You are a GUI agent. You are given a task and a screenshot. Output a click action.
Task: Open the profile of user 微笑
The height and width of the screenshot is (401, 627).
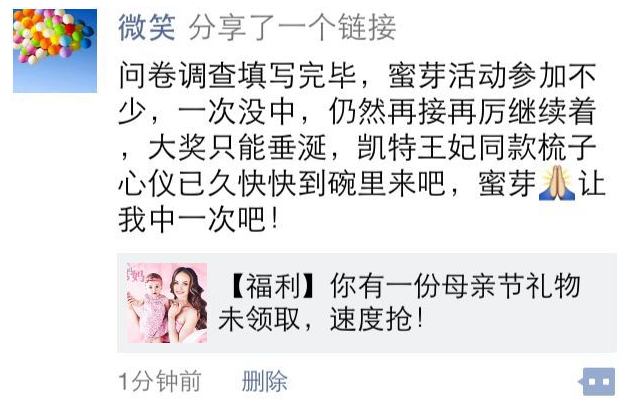pos(147,27)
